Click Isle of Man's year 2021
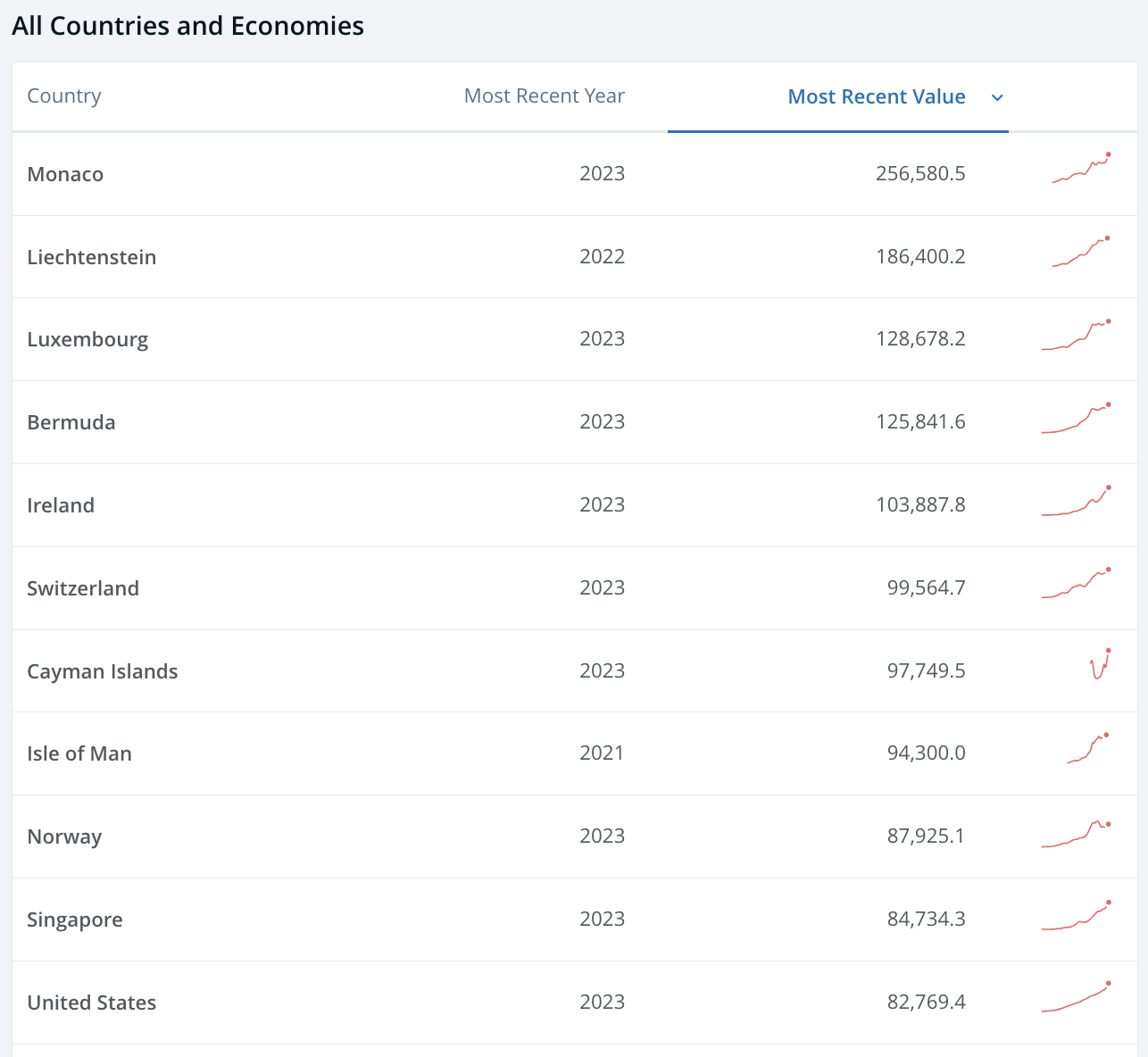The width and height of the screenshot is (1148, 1057). pyautogui.click(x=603, y=753)
